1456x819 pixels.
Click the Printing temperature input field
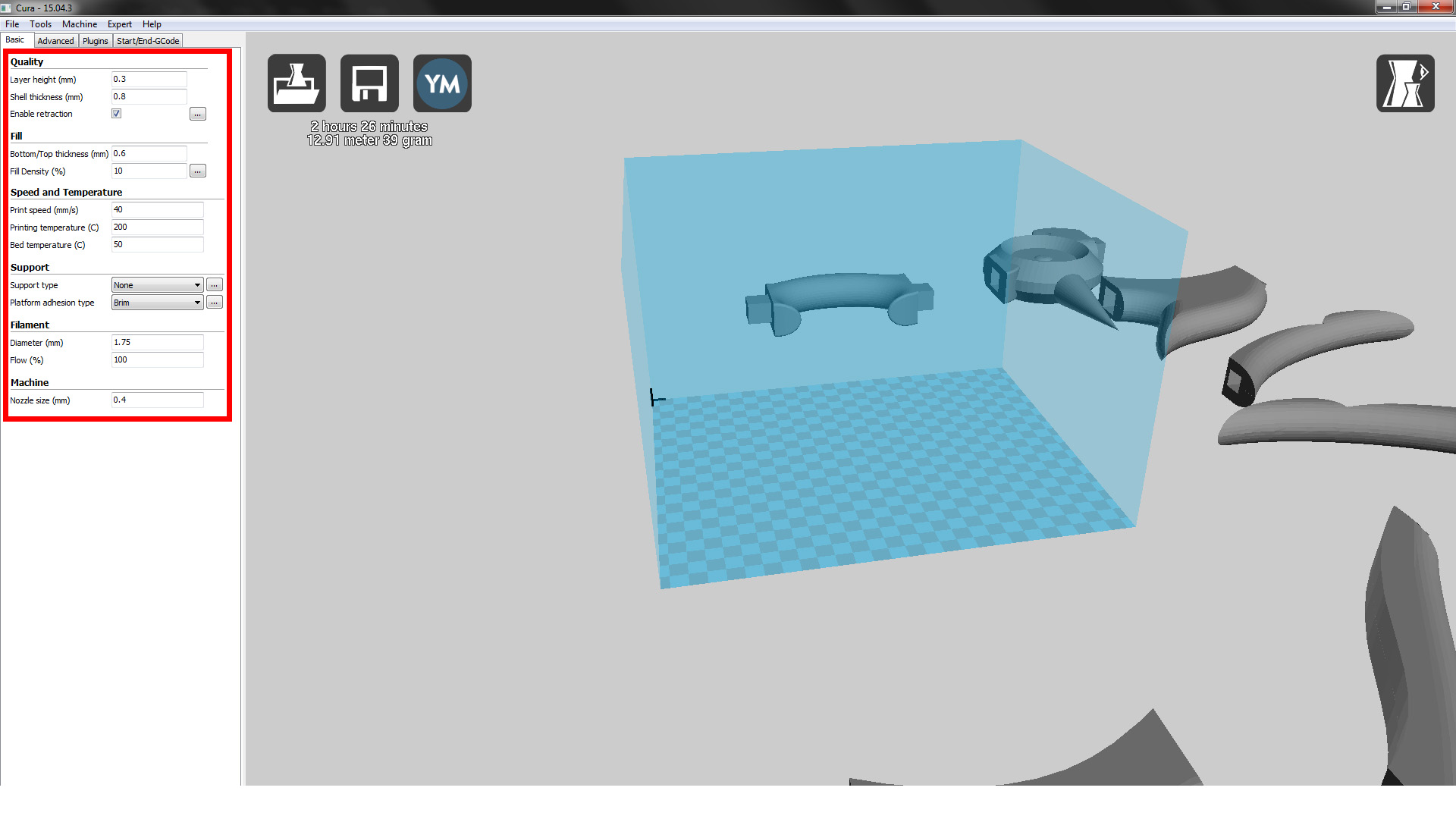pyautogui.click(x=157, y=227)
